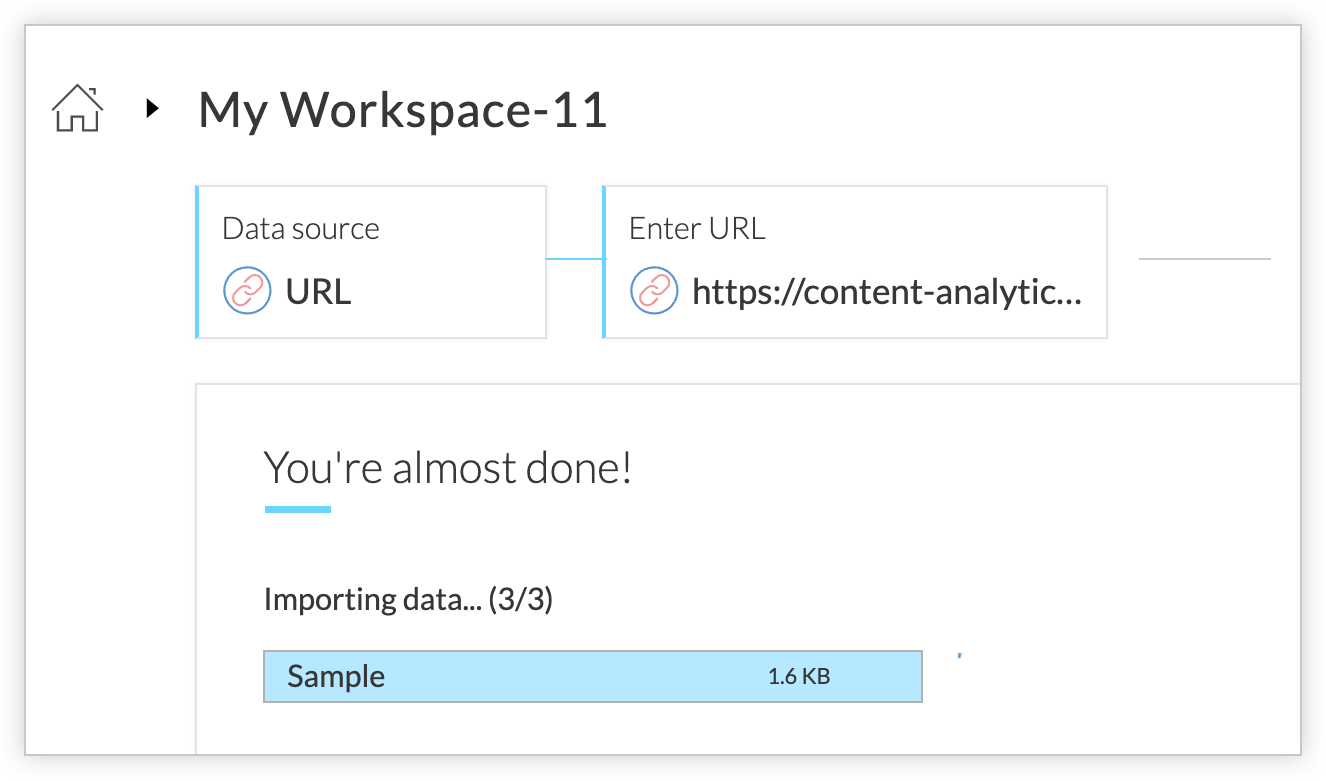The width and height of the screenshot is (1326, 780).
Task: Click the blue underline below the heading
Action: pyautogui.click(x=297, y=510)
